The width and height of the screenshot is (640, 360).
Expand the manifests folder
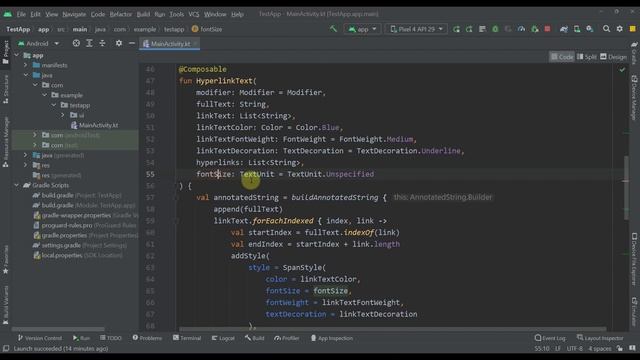point(25,65)
